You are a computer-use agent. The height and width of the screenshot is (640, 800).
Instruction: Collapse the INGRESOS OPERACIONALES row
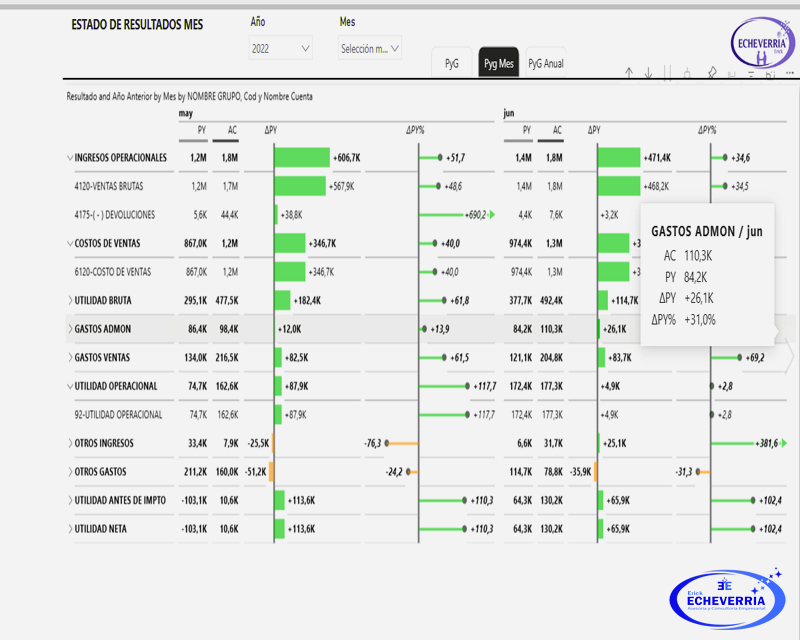(x=69, y=158)
